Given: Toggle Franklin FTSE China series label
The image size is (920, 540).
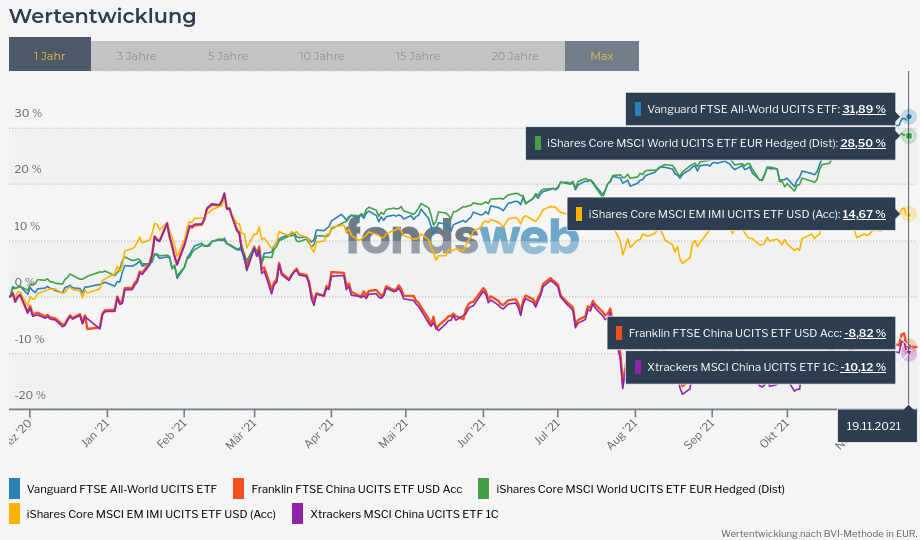Looking at the screenshot, I should tap(357, 489).
